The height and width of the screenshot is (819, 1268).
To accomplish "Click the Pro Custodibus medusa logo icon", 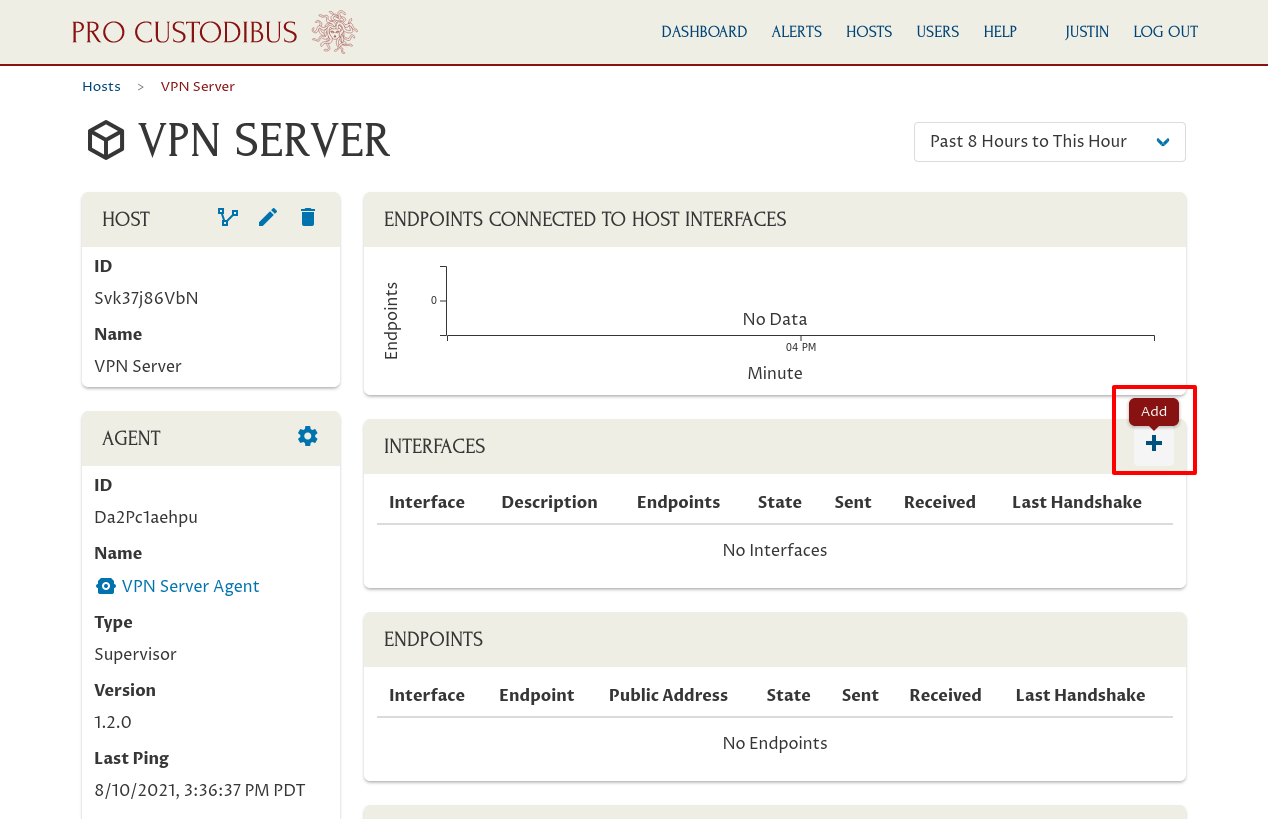I will 334,32.
